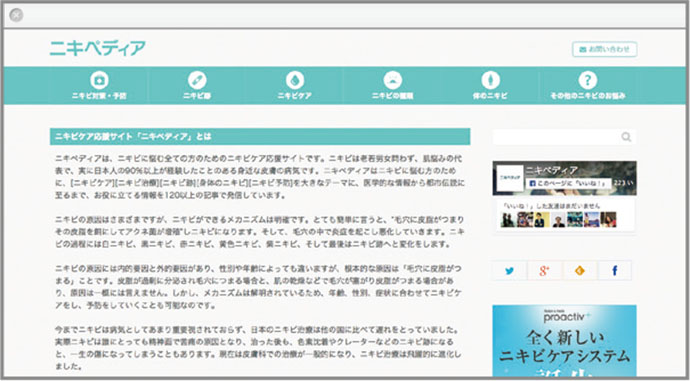The width and height of the screenshot is (690, 381).
Task: Select the bandage icon for ニキビ跡
Action: [197, 80]
